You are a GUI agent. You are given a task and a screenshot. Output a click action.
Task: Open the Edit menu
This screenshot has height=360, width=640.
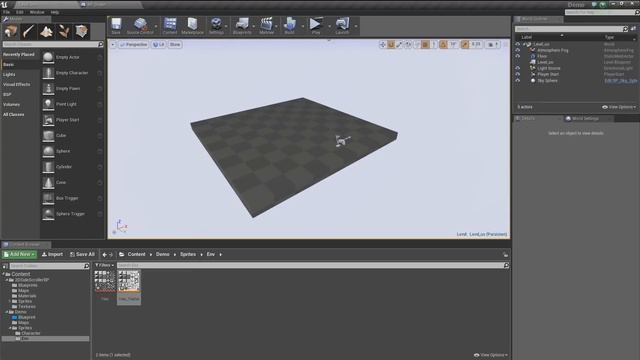tap(20, 12)
